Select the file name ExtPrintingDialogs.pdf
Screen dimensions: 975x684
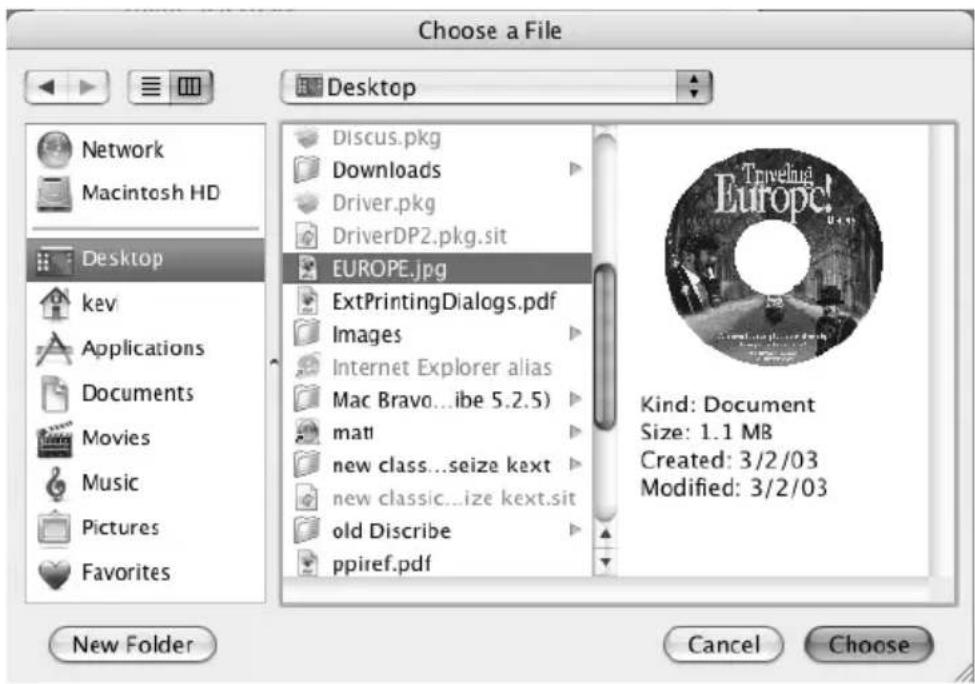(x=444, y=302)
